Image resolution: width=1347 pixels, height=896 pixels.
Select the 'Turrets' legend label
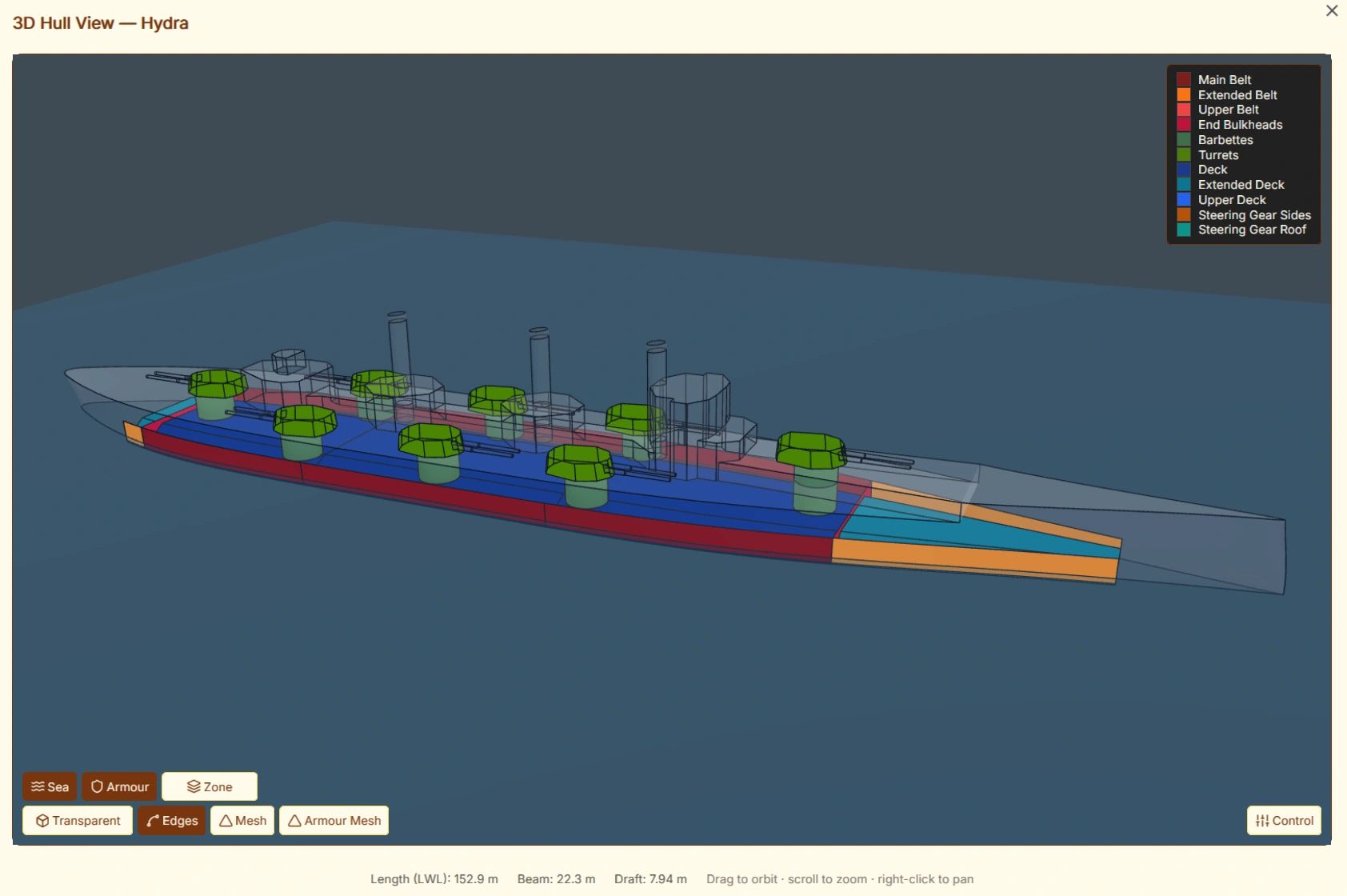(x=1218, y=154)
